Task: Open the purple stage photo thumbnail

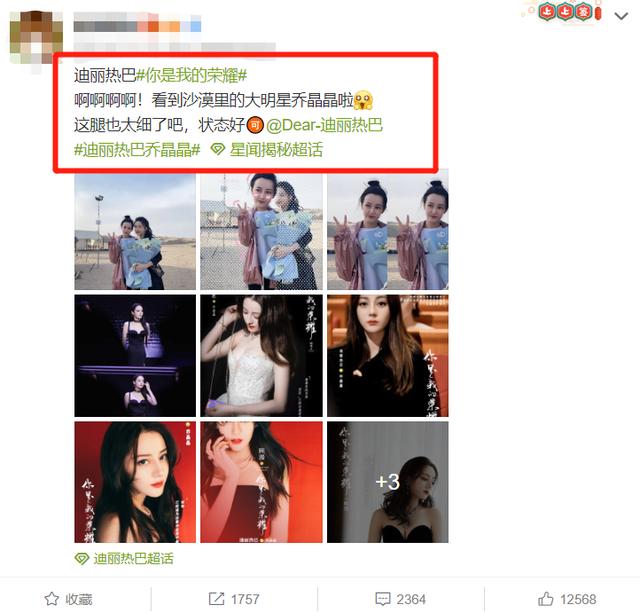Action: click(x=135, y=355)
